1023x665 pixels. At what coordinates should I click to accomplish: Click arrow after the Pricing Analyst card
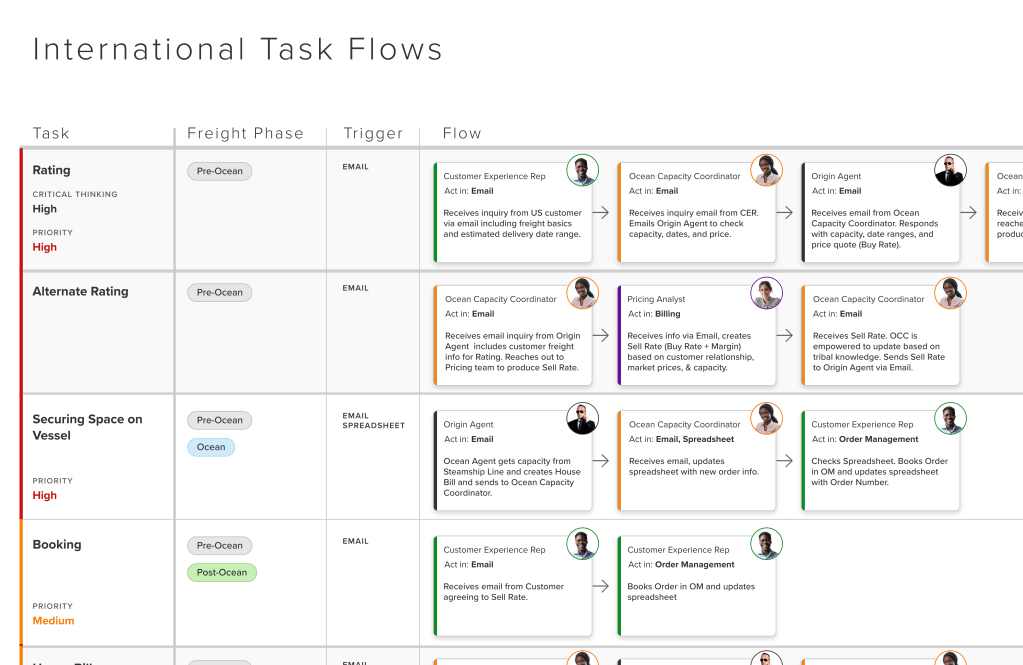pyautogui.click(x=785, y=336)
